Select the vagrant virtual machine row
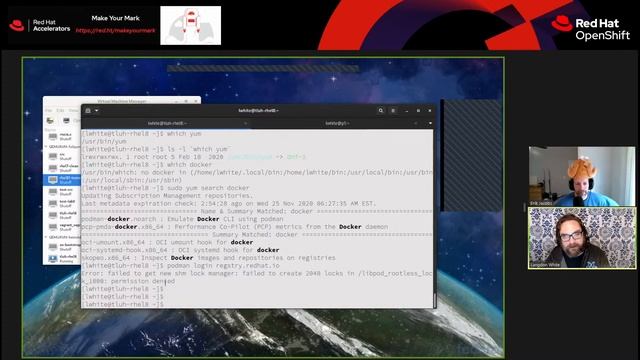 click(x=62, y=227)
